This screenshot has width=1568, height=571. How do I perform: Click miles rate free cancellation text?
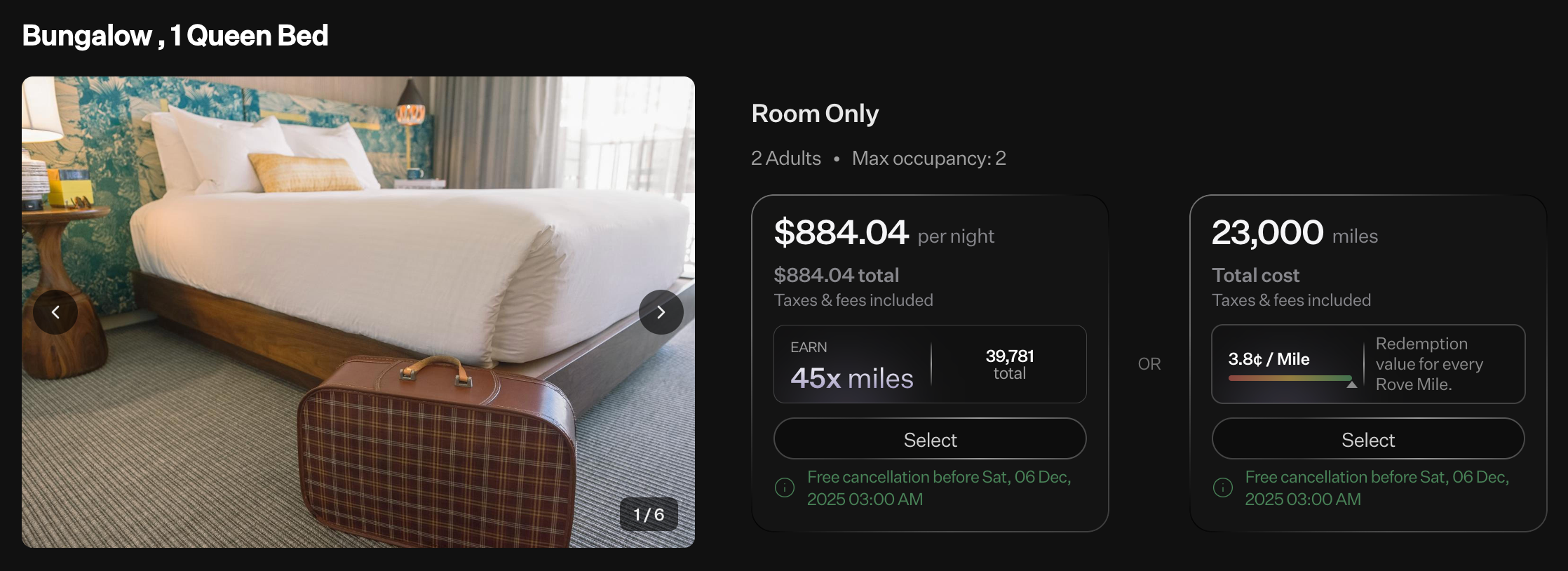[x=1377, y=488]
